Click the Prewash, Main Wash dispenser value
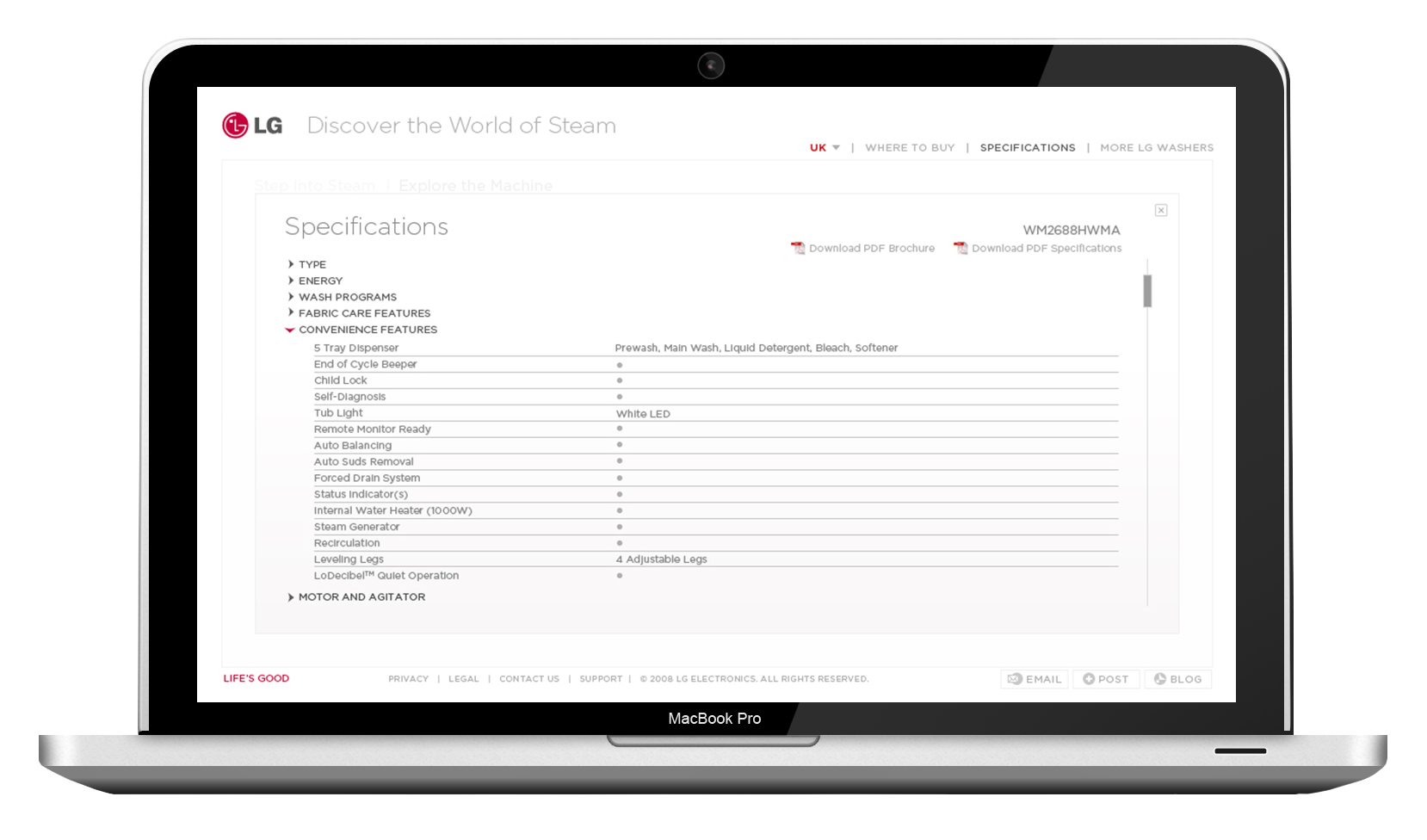Viewport: 1427px width, 840px height. pos(757,348)
